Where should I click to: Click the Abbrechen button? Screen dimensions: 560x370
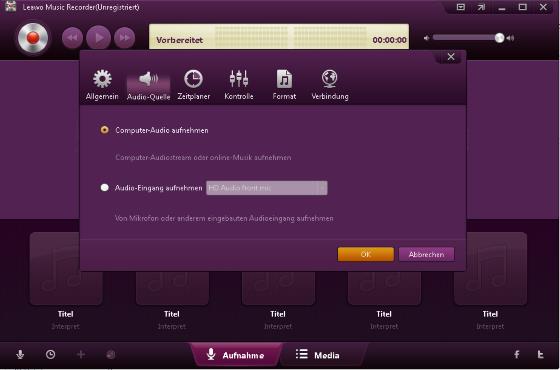point(426,255)
